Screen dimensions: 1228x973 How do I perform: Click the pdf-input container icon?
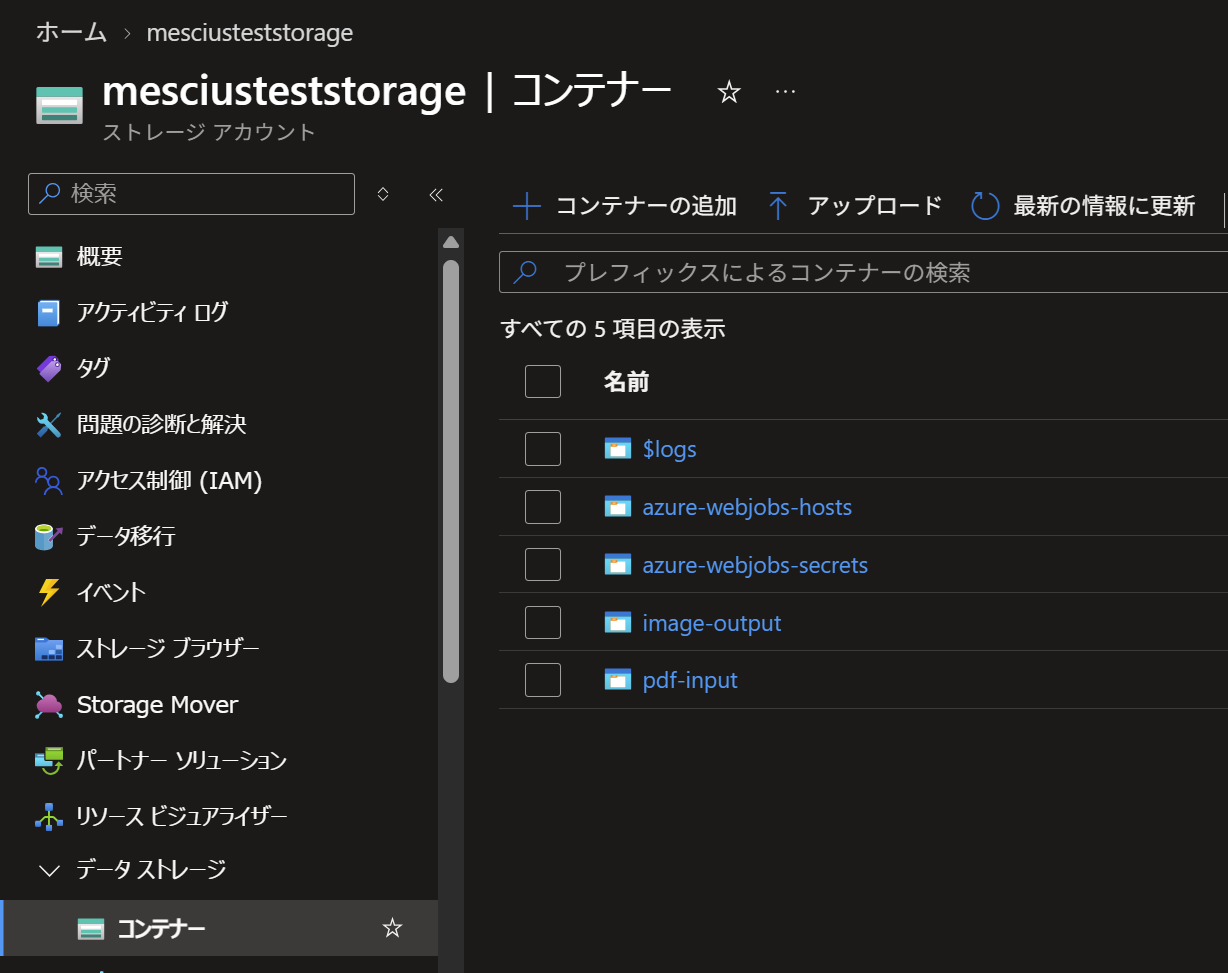[x=618, y=680]
